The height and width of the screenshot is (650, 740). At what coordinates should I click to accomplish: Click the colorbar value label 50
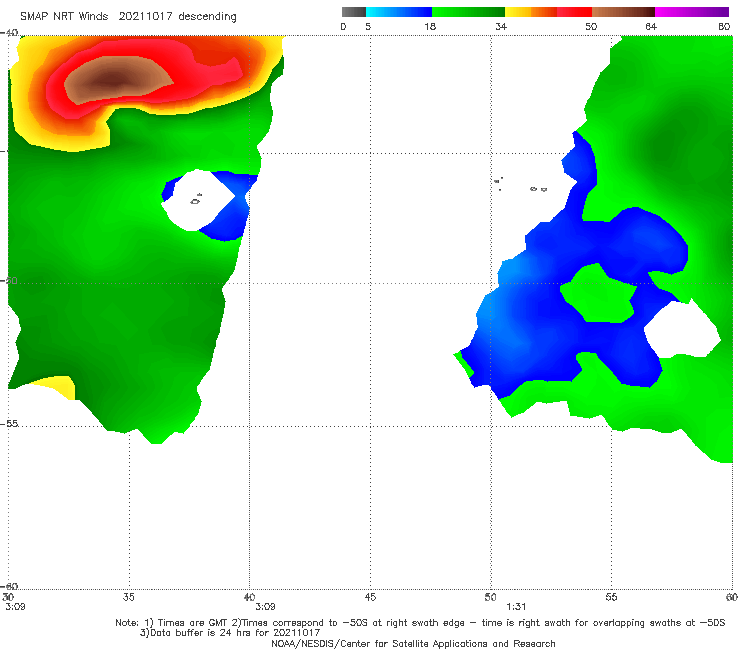[x=591, y=27]
